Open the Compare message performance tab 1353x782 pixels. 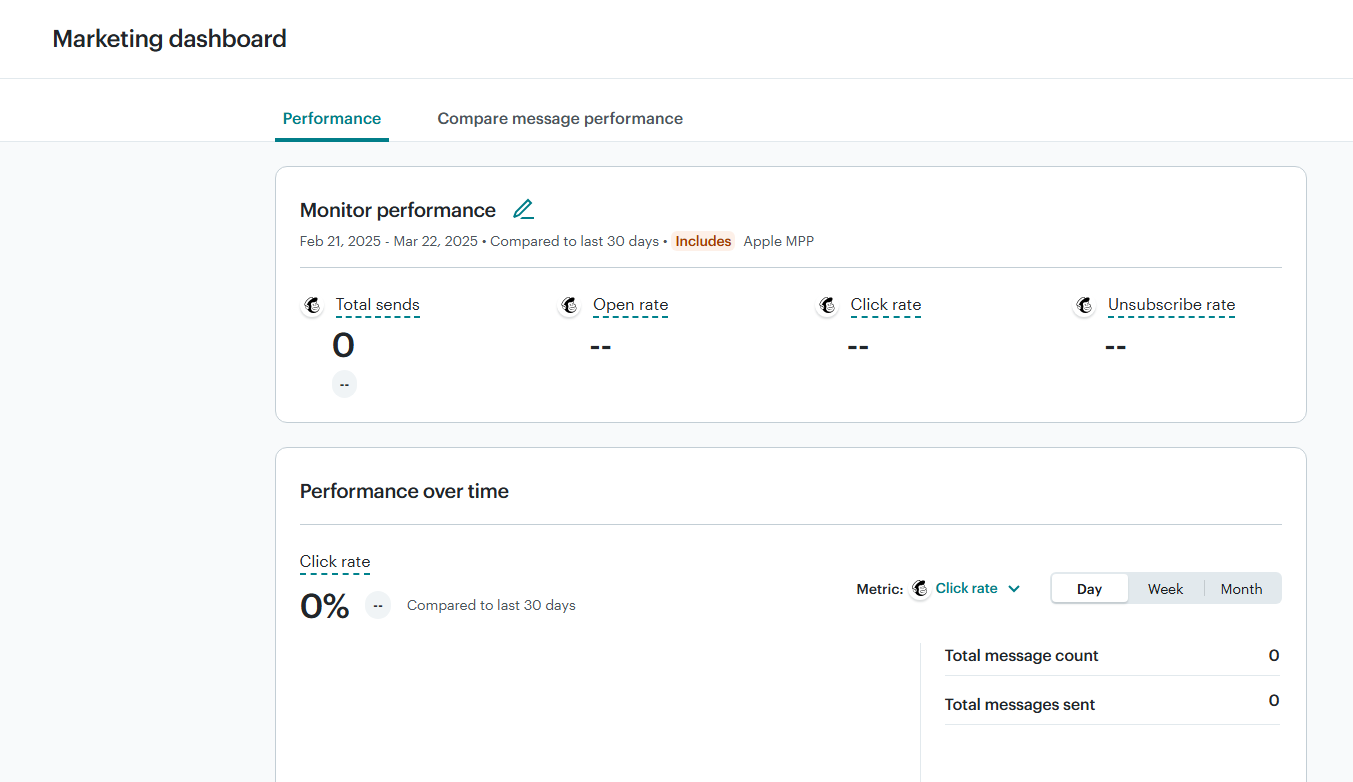[560, 118]
